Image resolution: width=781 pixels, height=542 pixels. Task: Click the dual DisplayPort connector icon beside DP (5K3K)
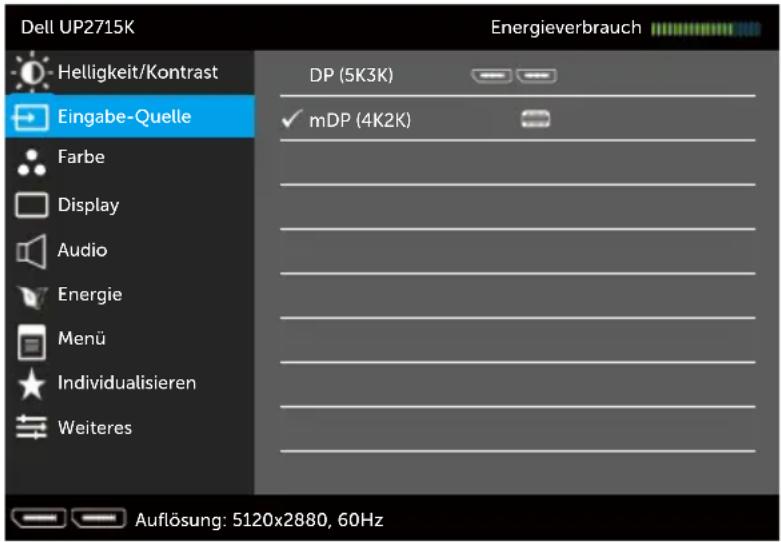coord(514,76)
